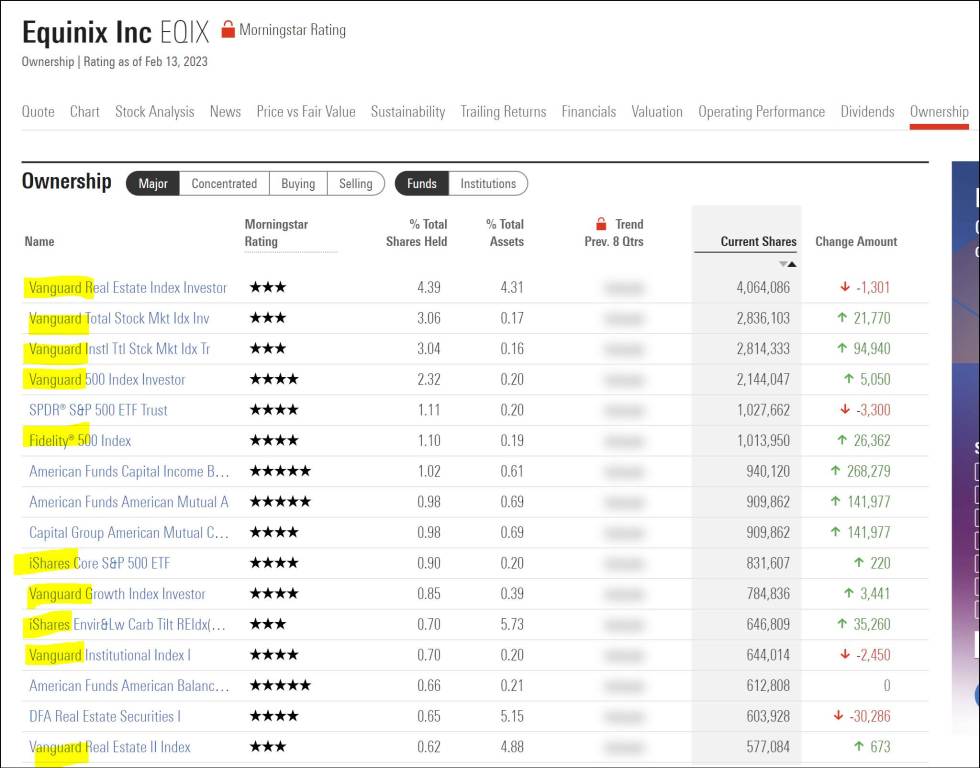Open the Sustainability tab

pyautogui.click(x=408, y=112)
